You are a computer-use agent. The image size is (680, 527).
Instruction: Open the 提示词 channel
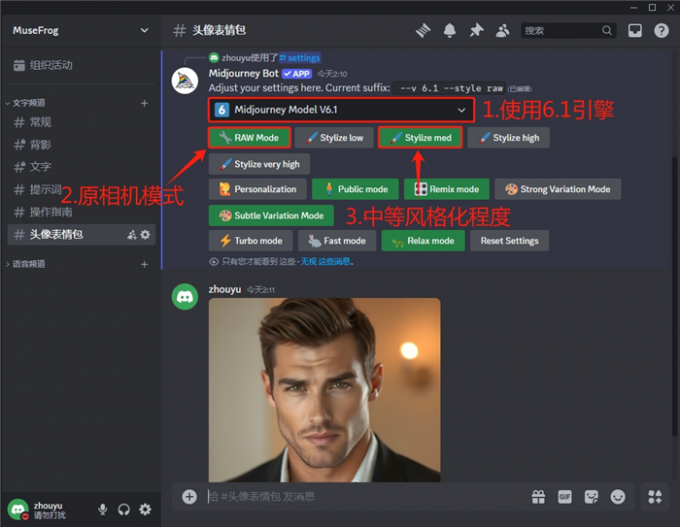click(x=81, y=190)
